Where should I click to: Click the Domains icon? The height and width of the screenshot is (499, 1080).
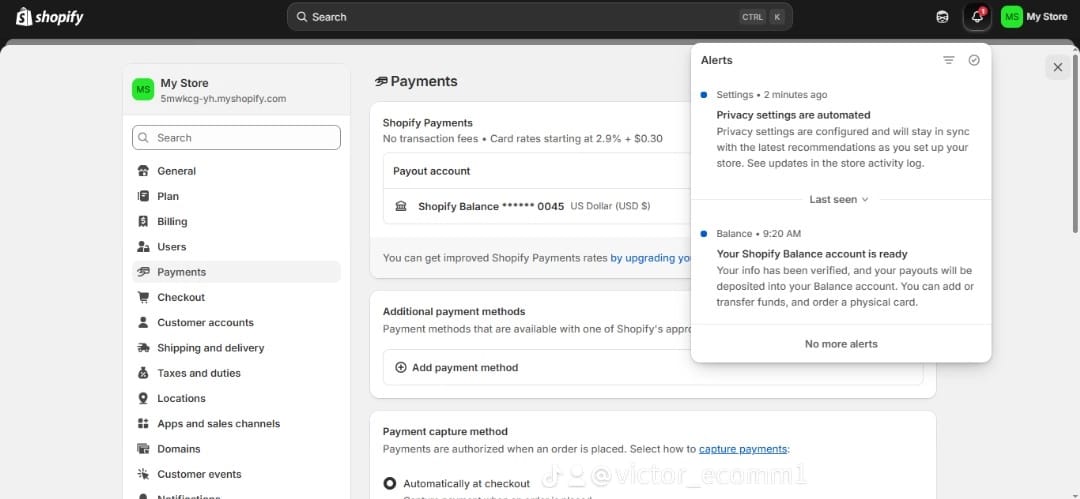[x=143, y=449]
